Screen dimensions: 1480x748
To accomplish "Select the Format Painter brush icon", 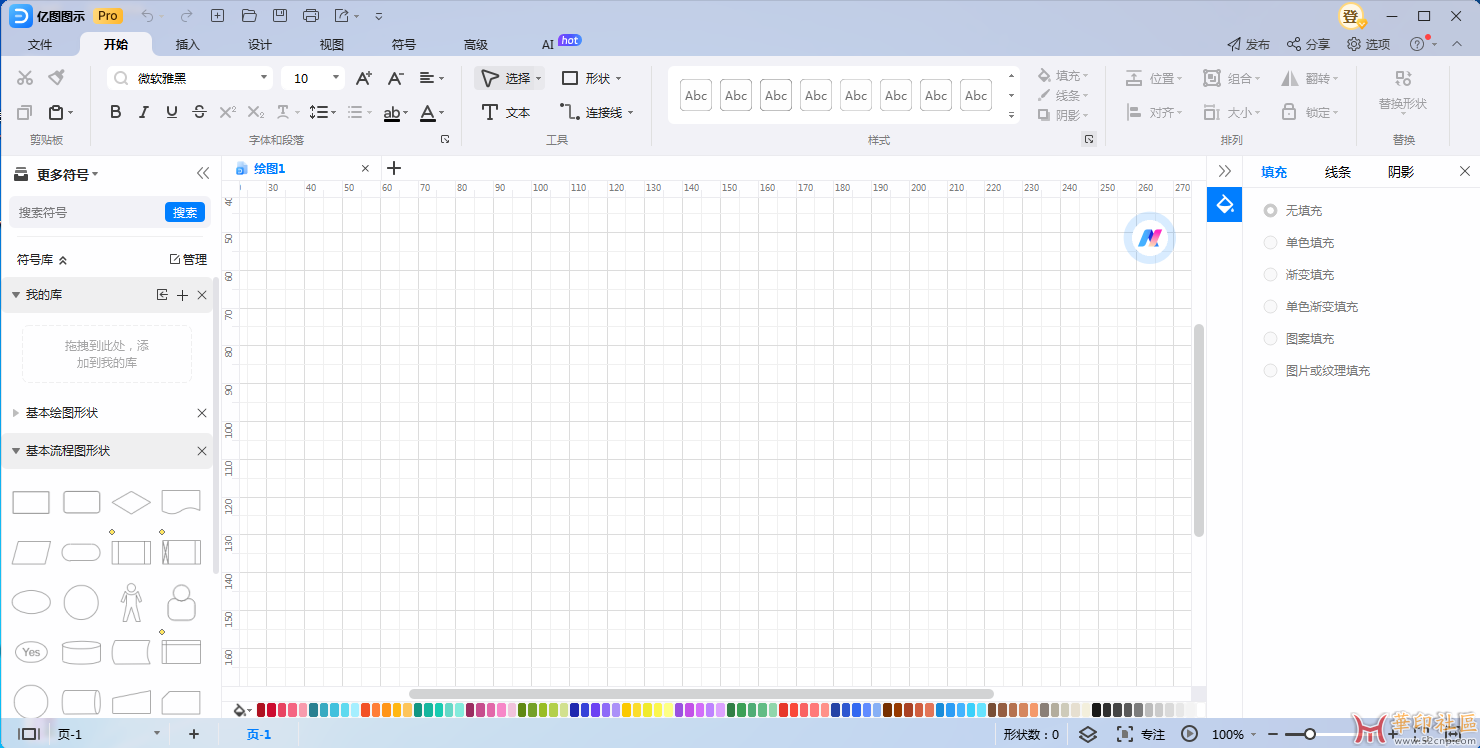I will [57, 78].
